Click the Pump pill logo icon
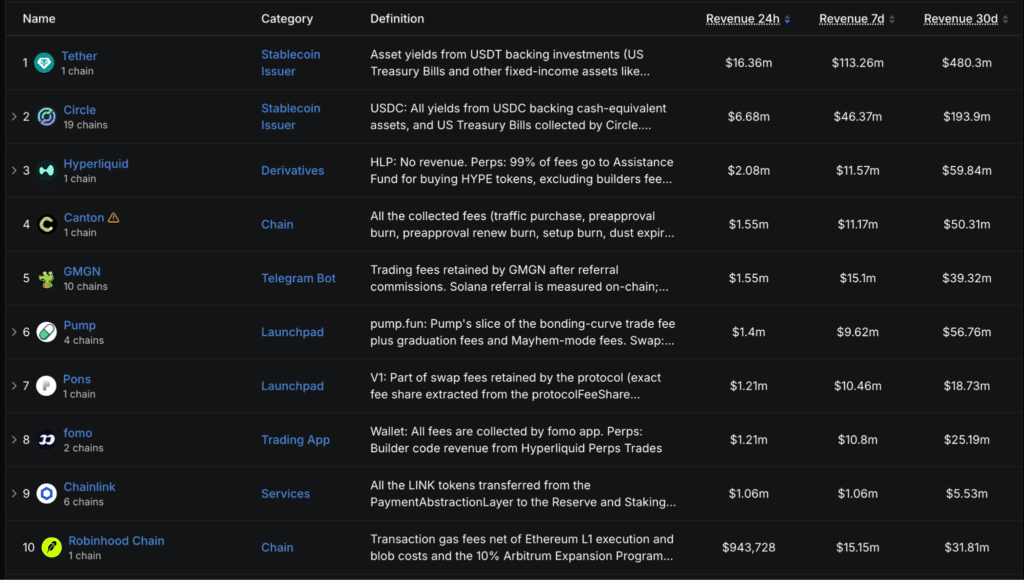Screen dimensions: 1024x580 [x=46, y=332]
